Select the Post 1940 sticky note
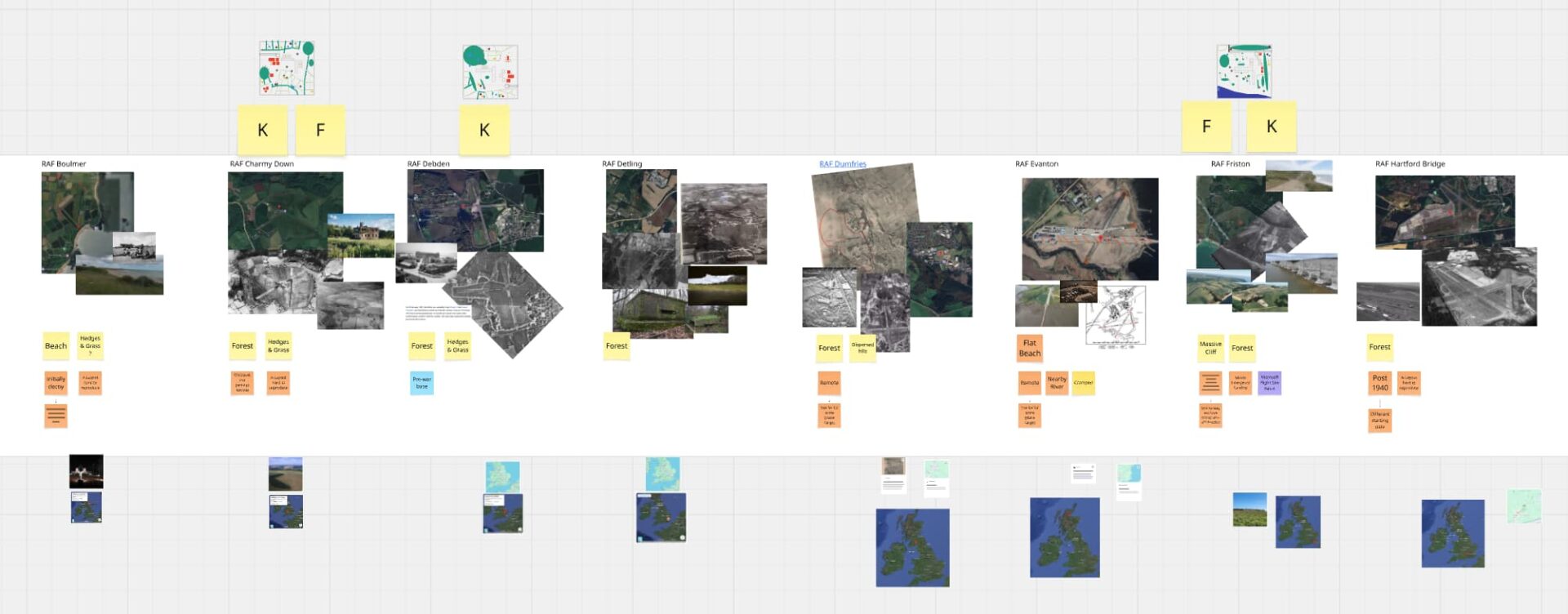1568x614 pixels. pos(1379,383)
